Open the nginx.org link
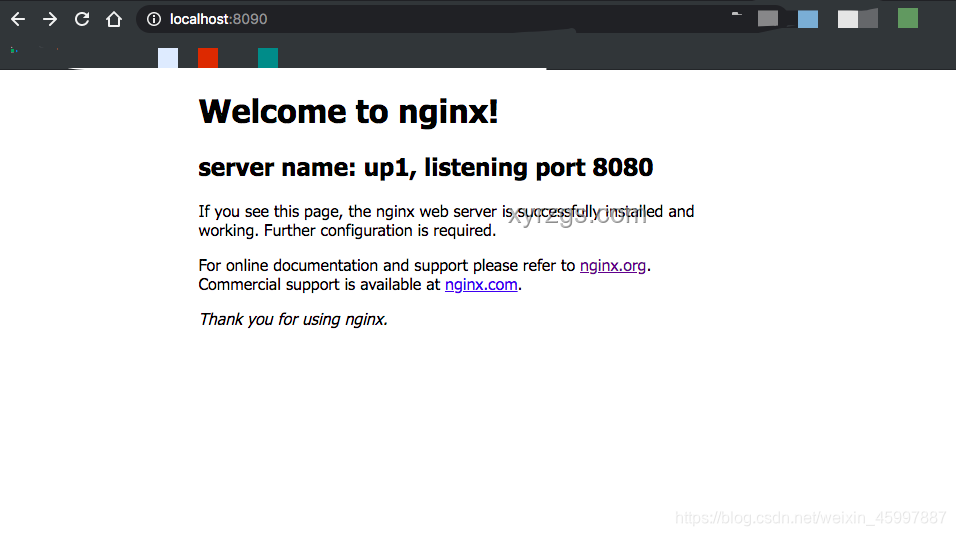The width and height of the screenshot is (956, 536). 613,266
